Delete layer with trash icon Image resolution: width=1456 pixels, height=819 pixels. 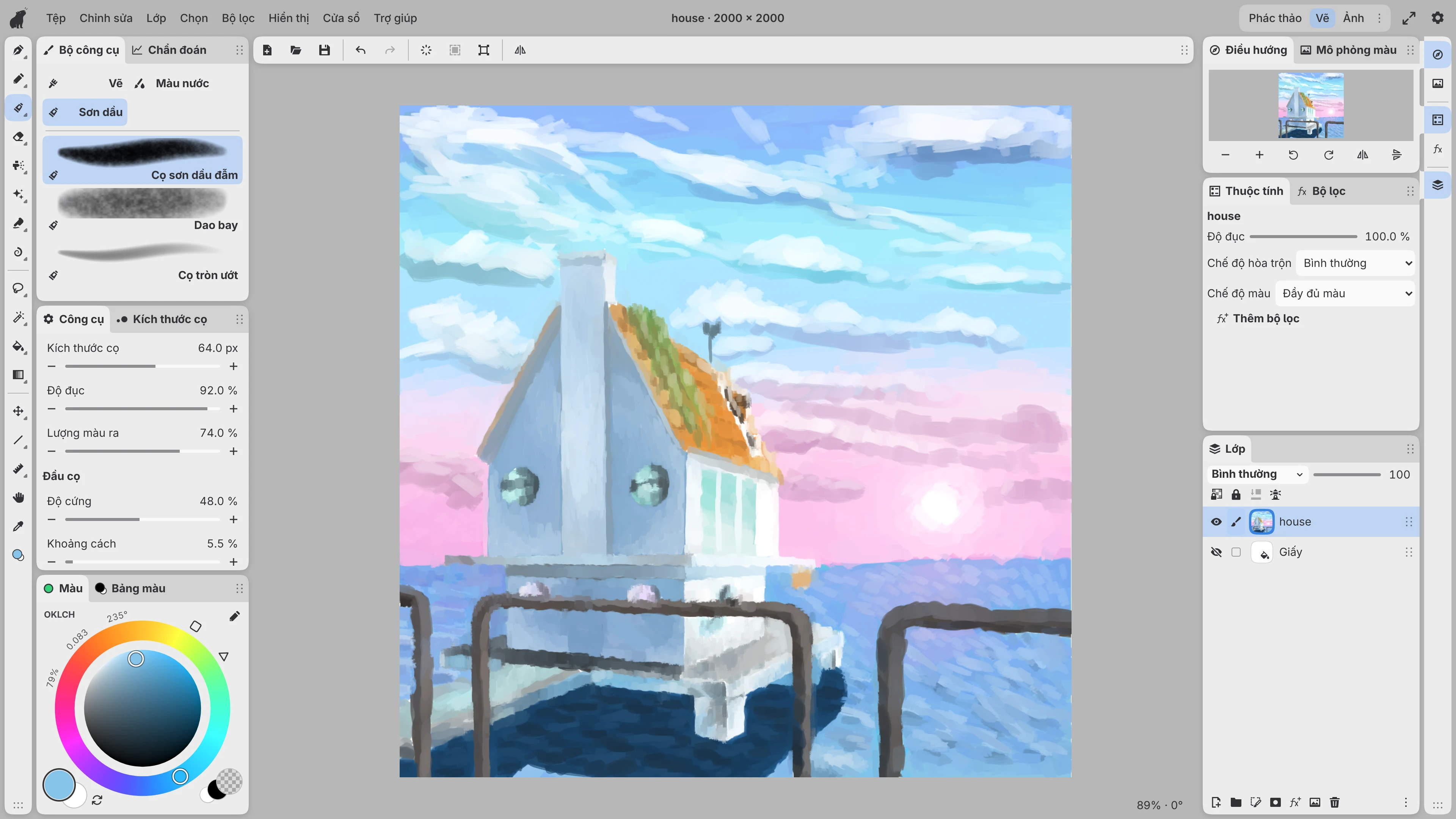pyautogui.click(x=1335, y=802)
